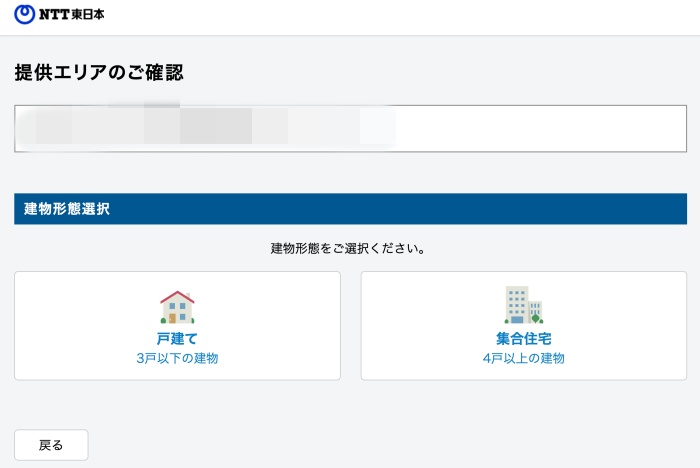Viewport: 700px width, 468px height.
Task: Click the apartment building icon
Action: [x=524, y=305]
